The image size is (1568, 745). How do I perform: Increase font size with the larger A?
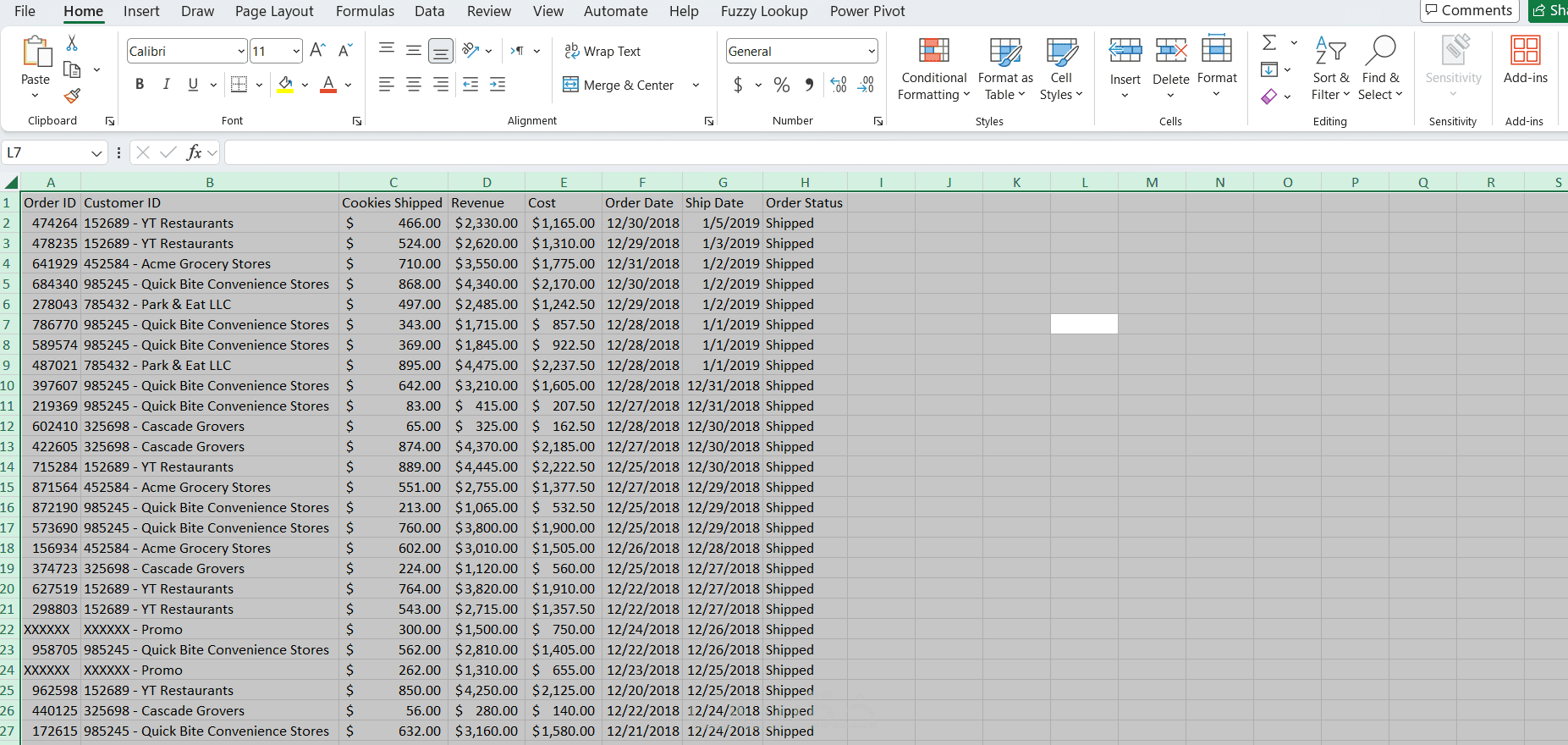(x=317, y=51)
